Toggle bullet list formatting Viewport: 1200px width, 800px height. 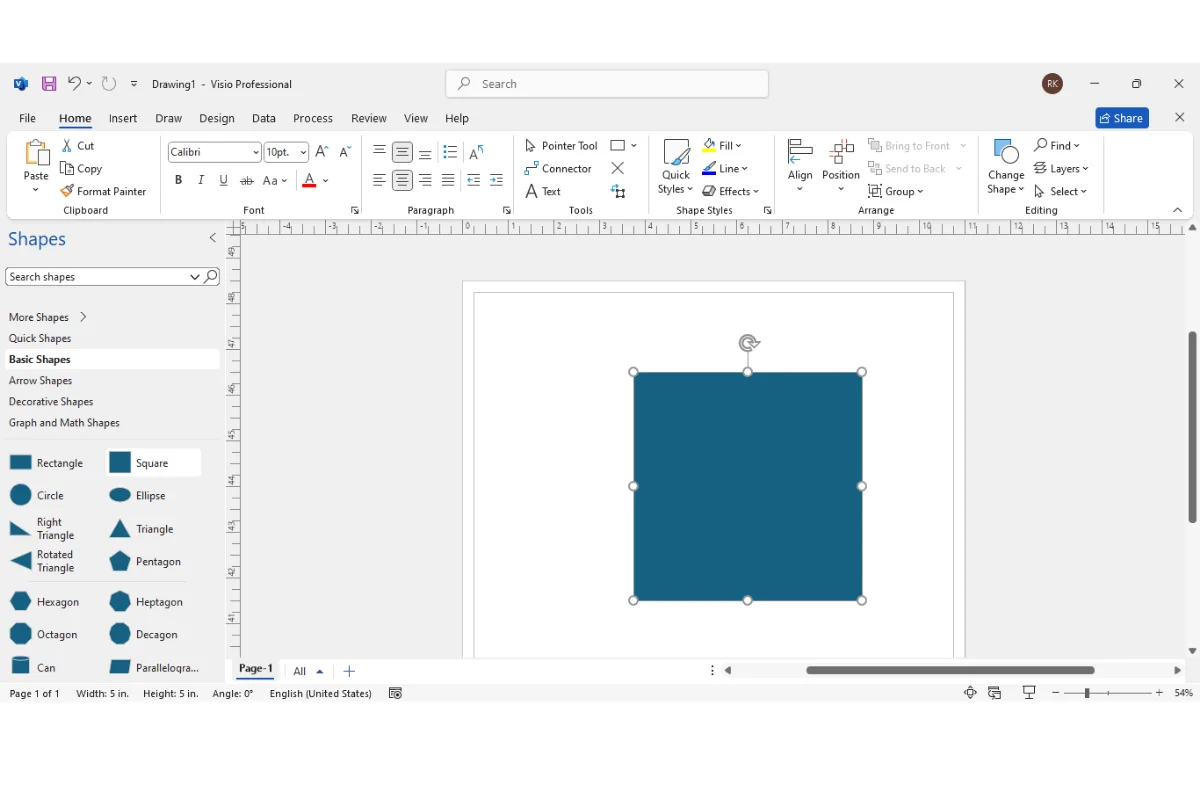(x=450, y=152)
